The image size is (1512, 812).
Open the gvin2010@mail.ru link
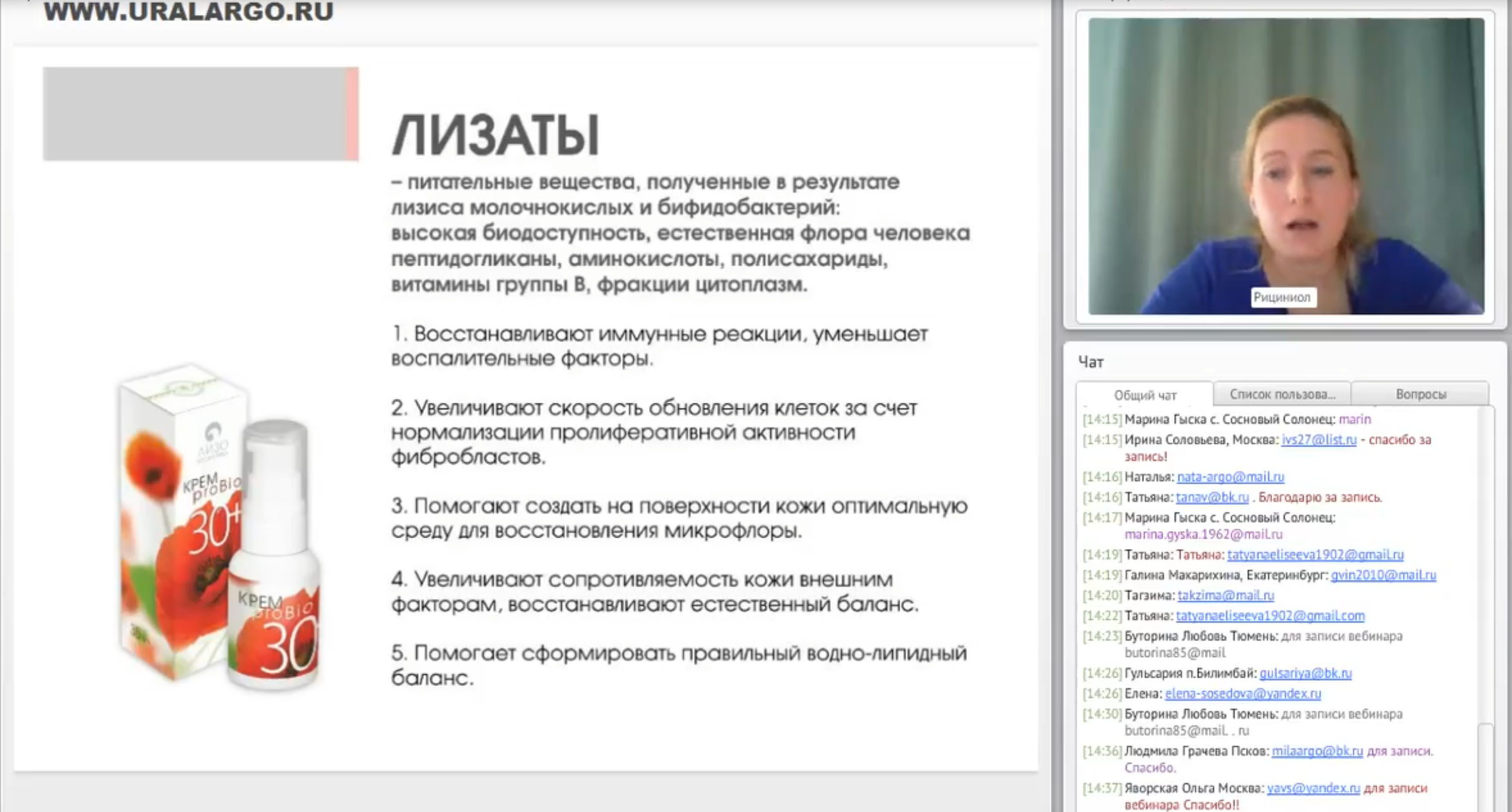1383,575
